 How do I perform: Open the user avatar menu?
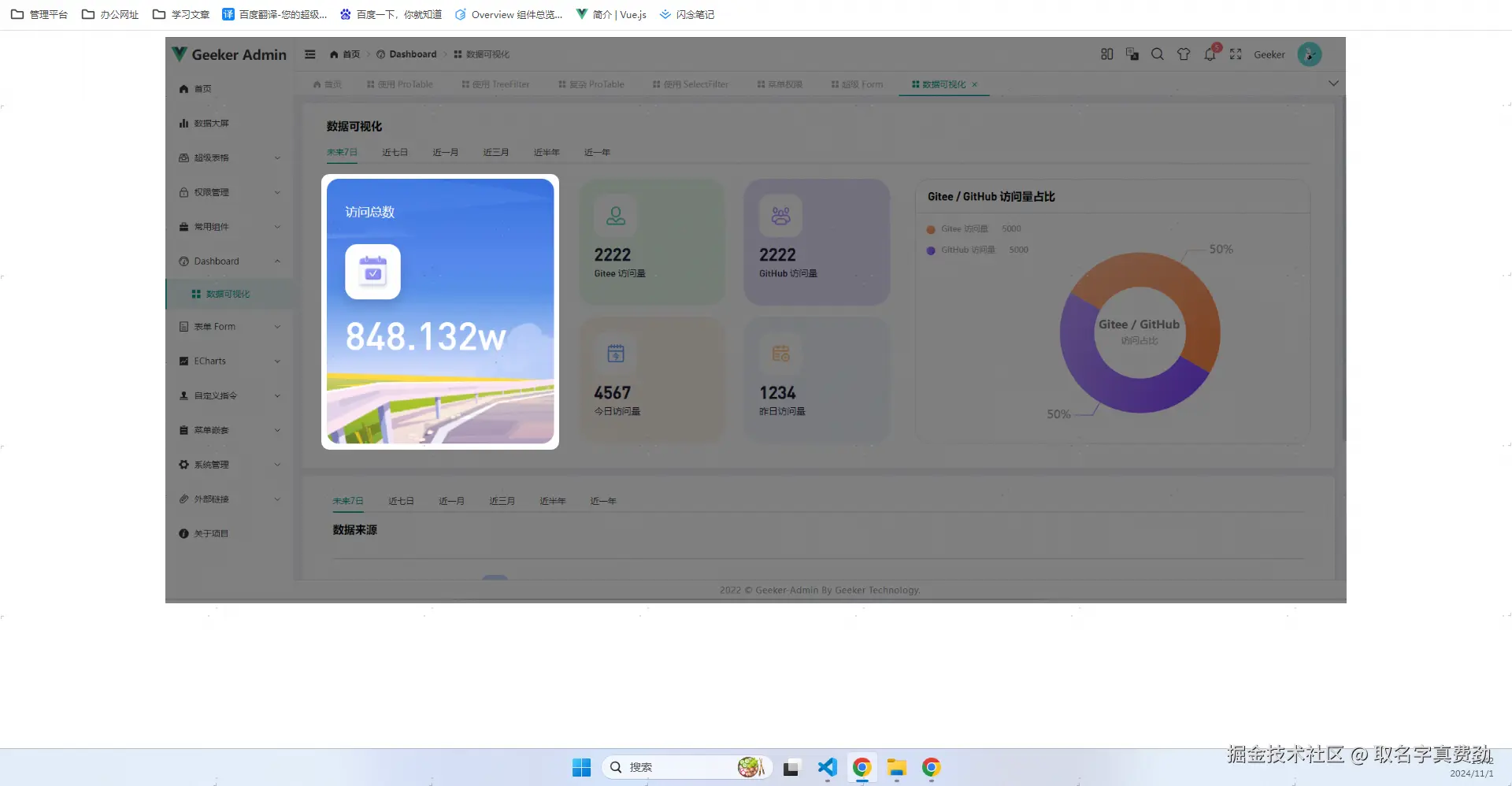pyautogui.click(x=1310, y=54)
